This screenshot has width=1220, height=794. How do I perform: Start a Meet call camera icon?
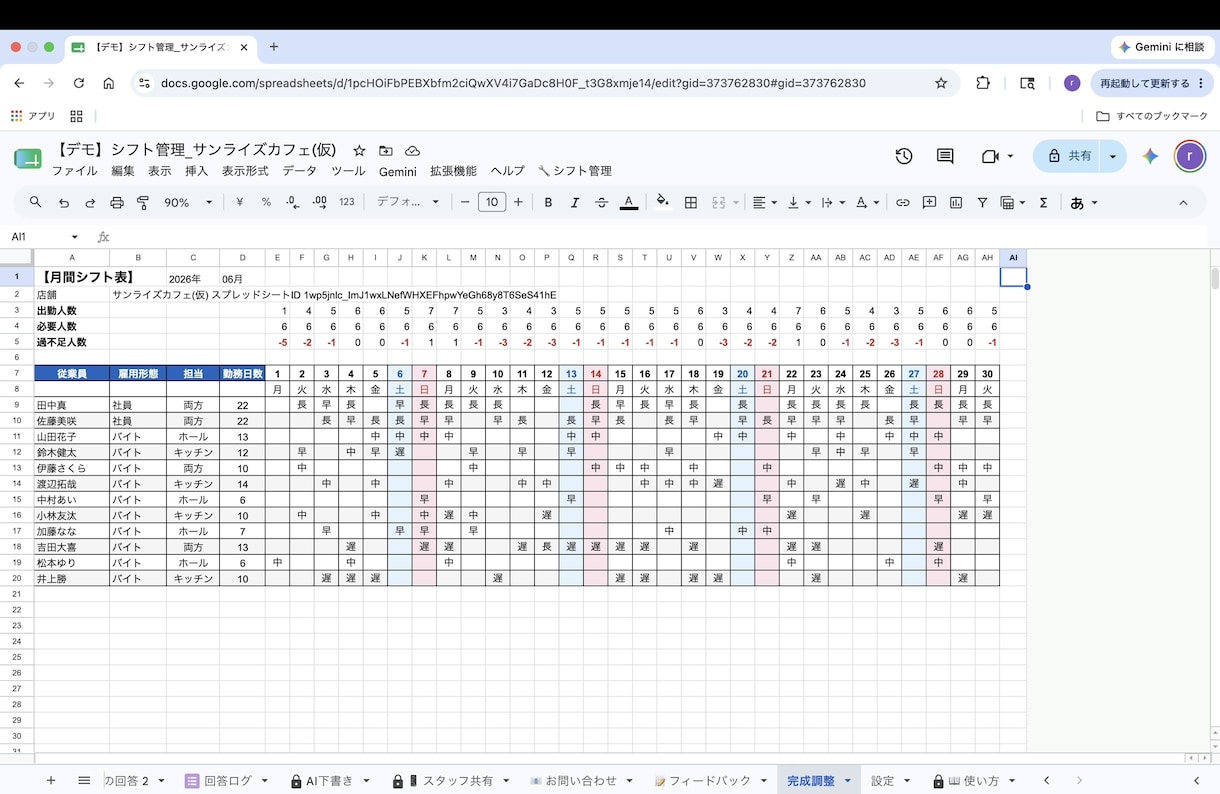pyautogui.click(x=991, y=156)
